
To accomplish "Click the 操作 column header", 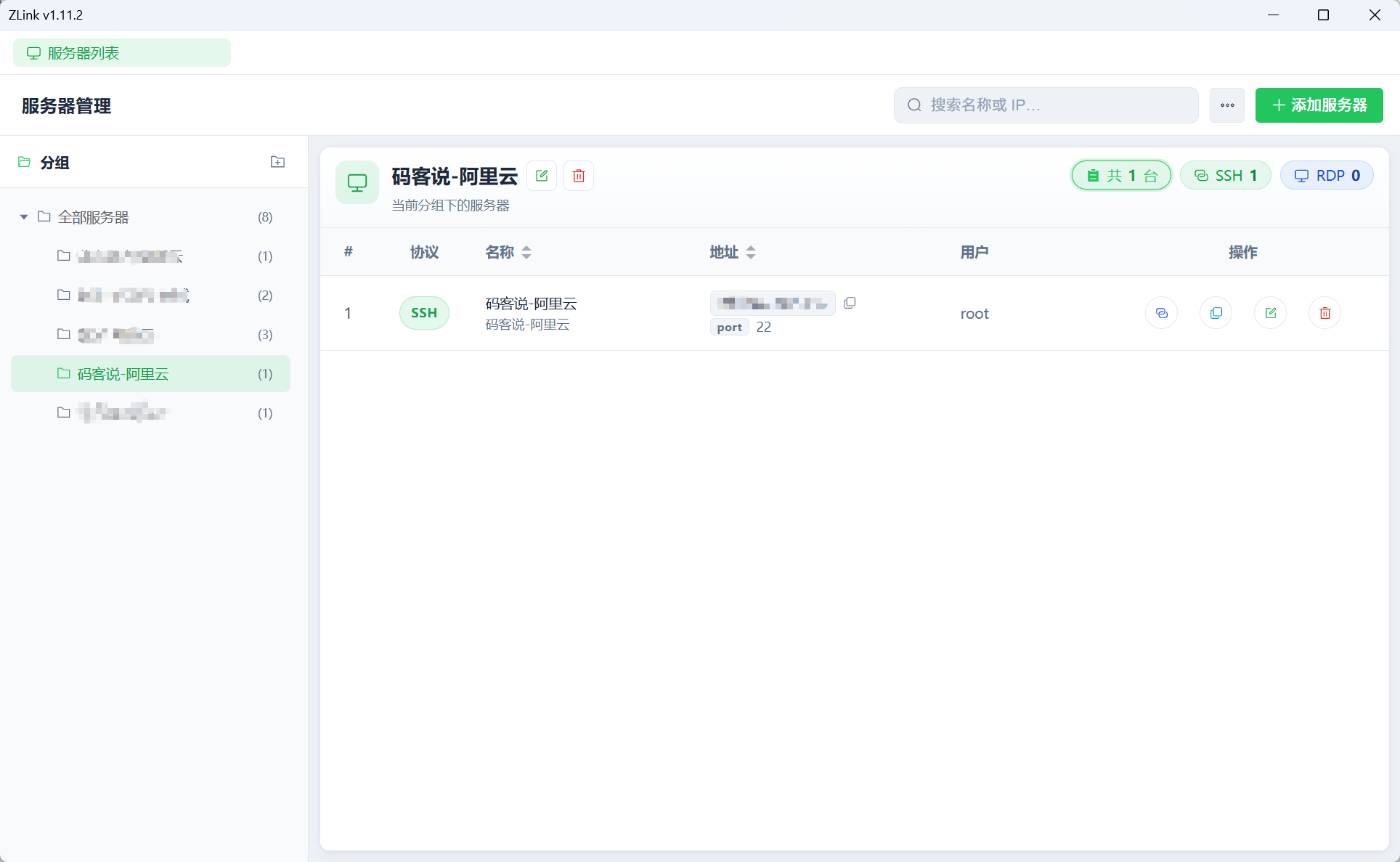I will pos(1243,252).
